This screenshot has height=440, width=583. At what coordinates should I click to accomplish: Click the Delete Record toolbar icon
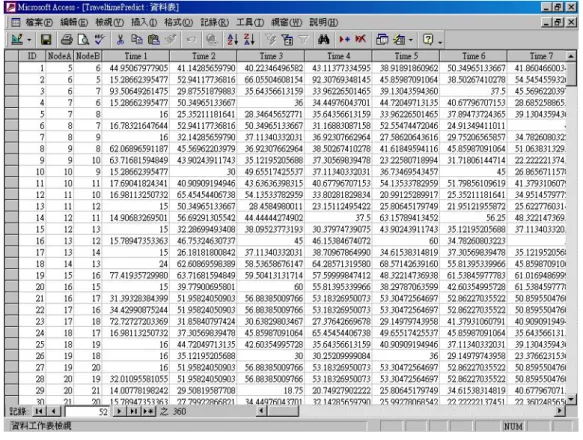coord(361,39)
